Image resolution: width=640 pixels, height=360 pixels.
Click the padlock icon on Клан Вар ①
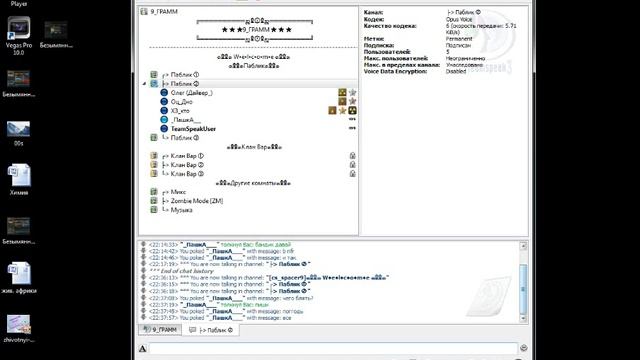(353, 156)
